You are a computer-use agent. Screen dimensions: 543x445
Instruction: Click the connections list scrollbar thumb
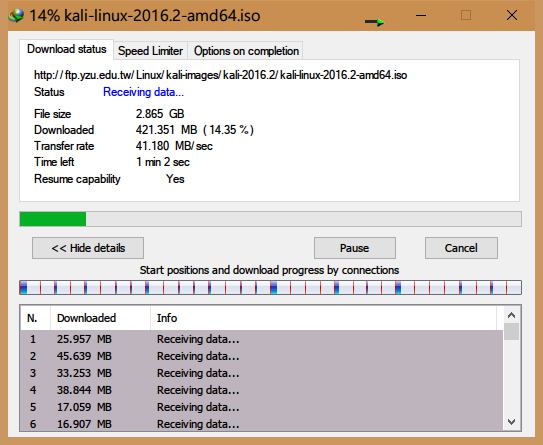(x=511, y=331)
